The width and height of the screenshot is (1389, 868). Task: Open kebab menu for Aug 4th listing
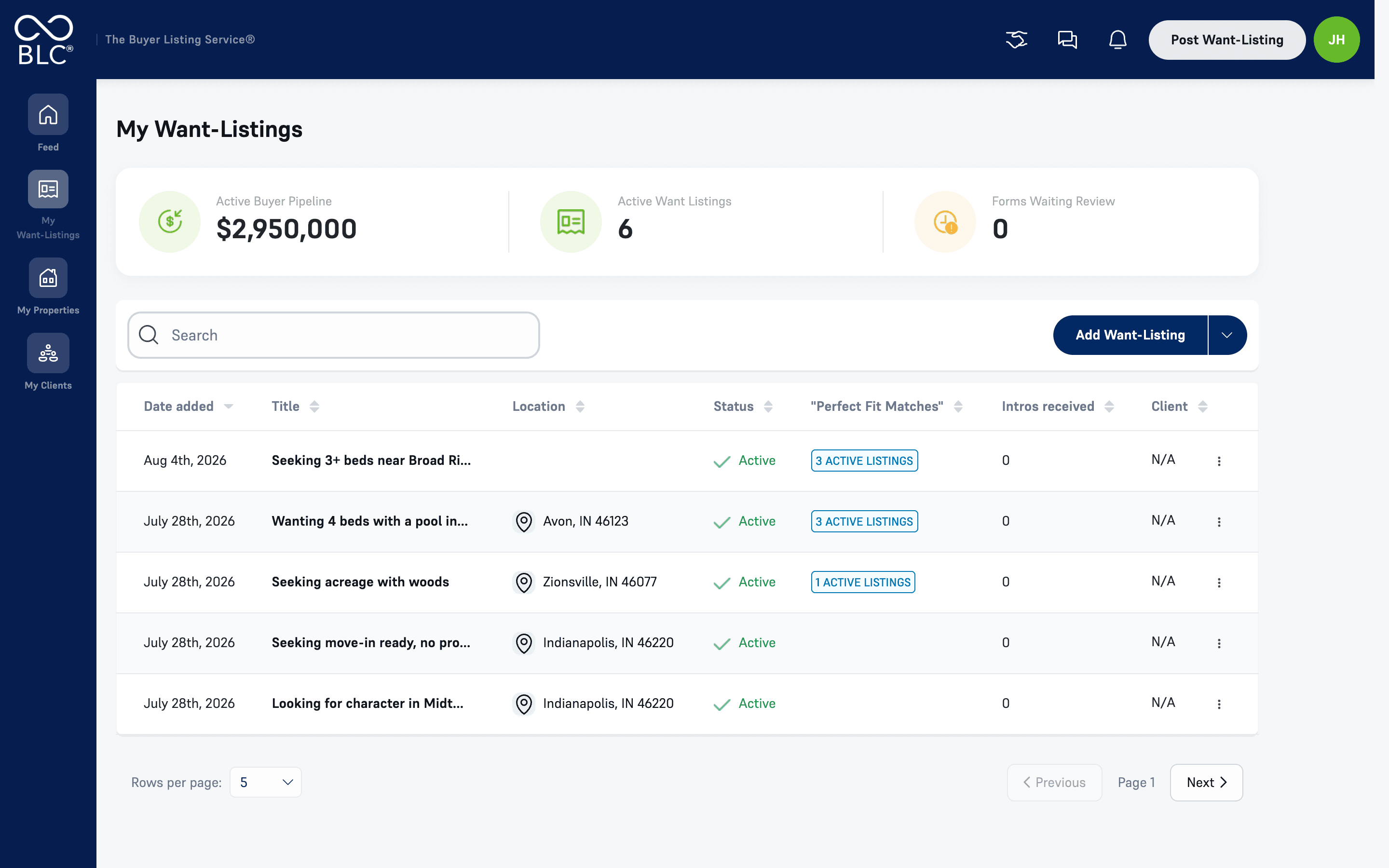pyautogui.click(x=1219, y=461)
